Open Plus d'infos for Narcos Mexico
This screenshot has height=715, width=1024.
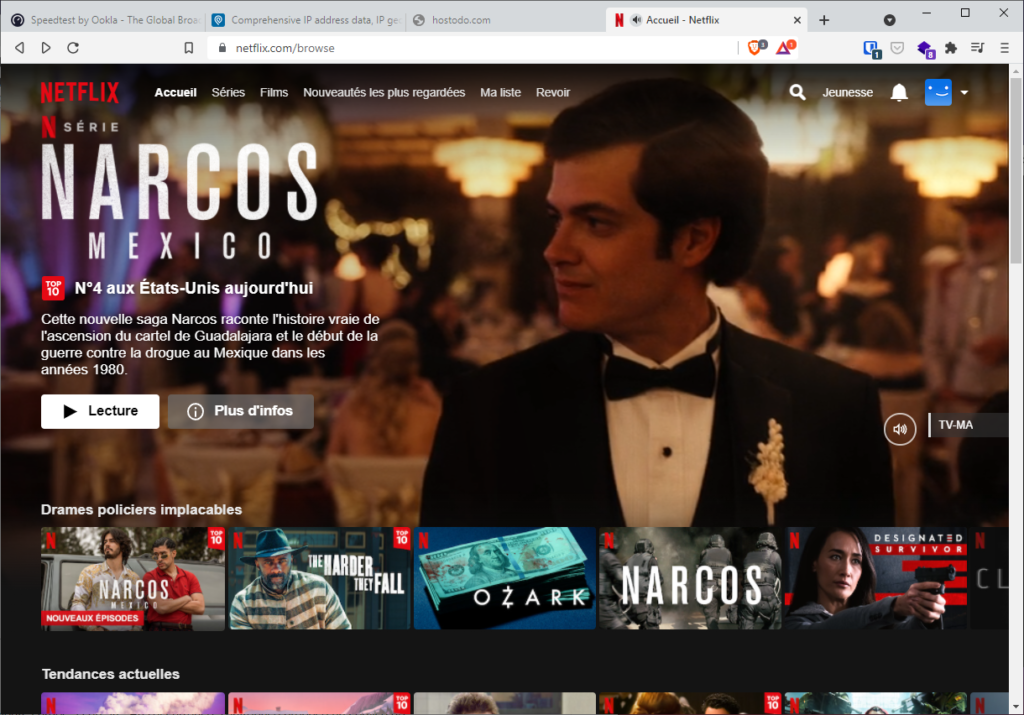(x=241, y=411)
